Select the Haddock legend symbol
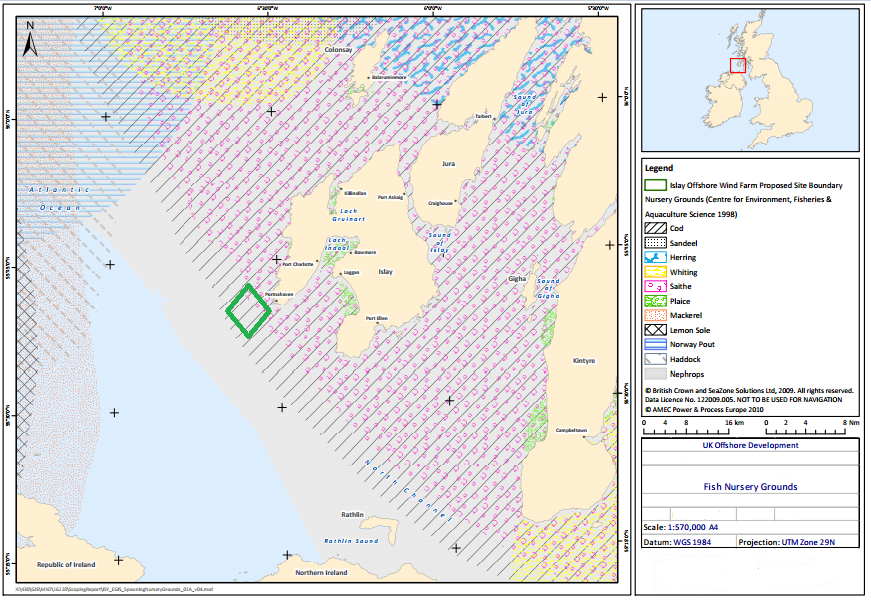This screenshot has width=871, height=600. [656, 358]
